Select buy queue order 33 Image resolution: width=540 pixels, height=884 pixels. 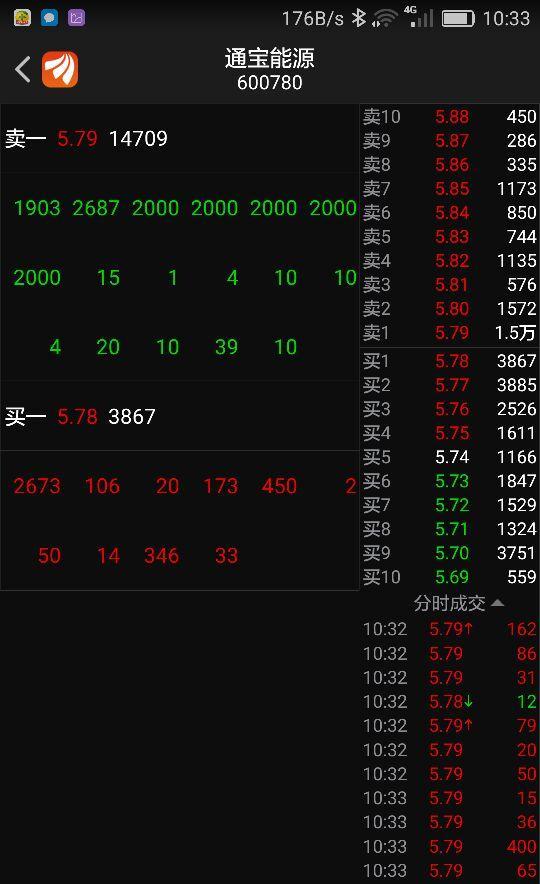(x=226, y=556)
